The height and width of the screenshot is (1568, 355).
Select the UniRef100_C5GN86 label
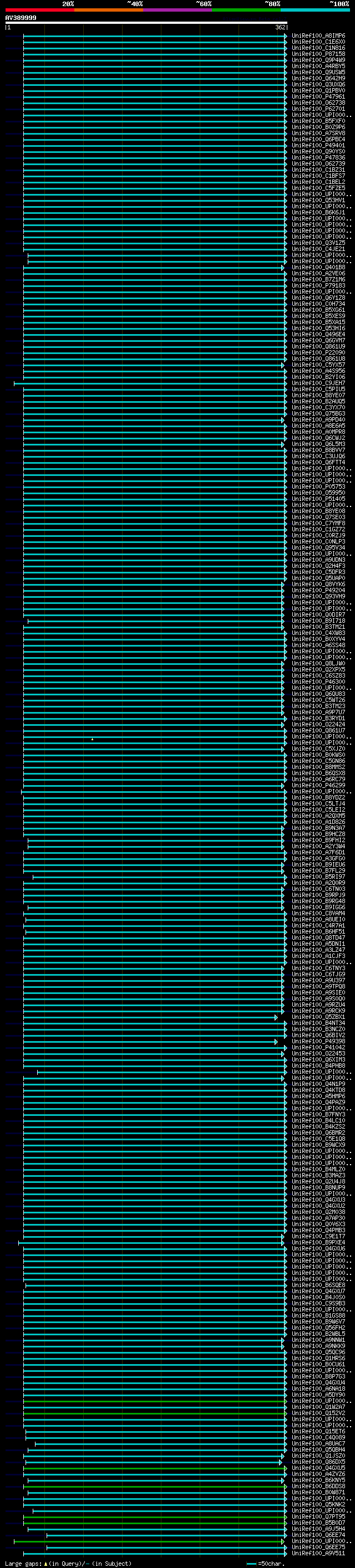click(x=318, y=761)
